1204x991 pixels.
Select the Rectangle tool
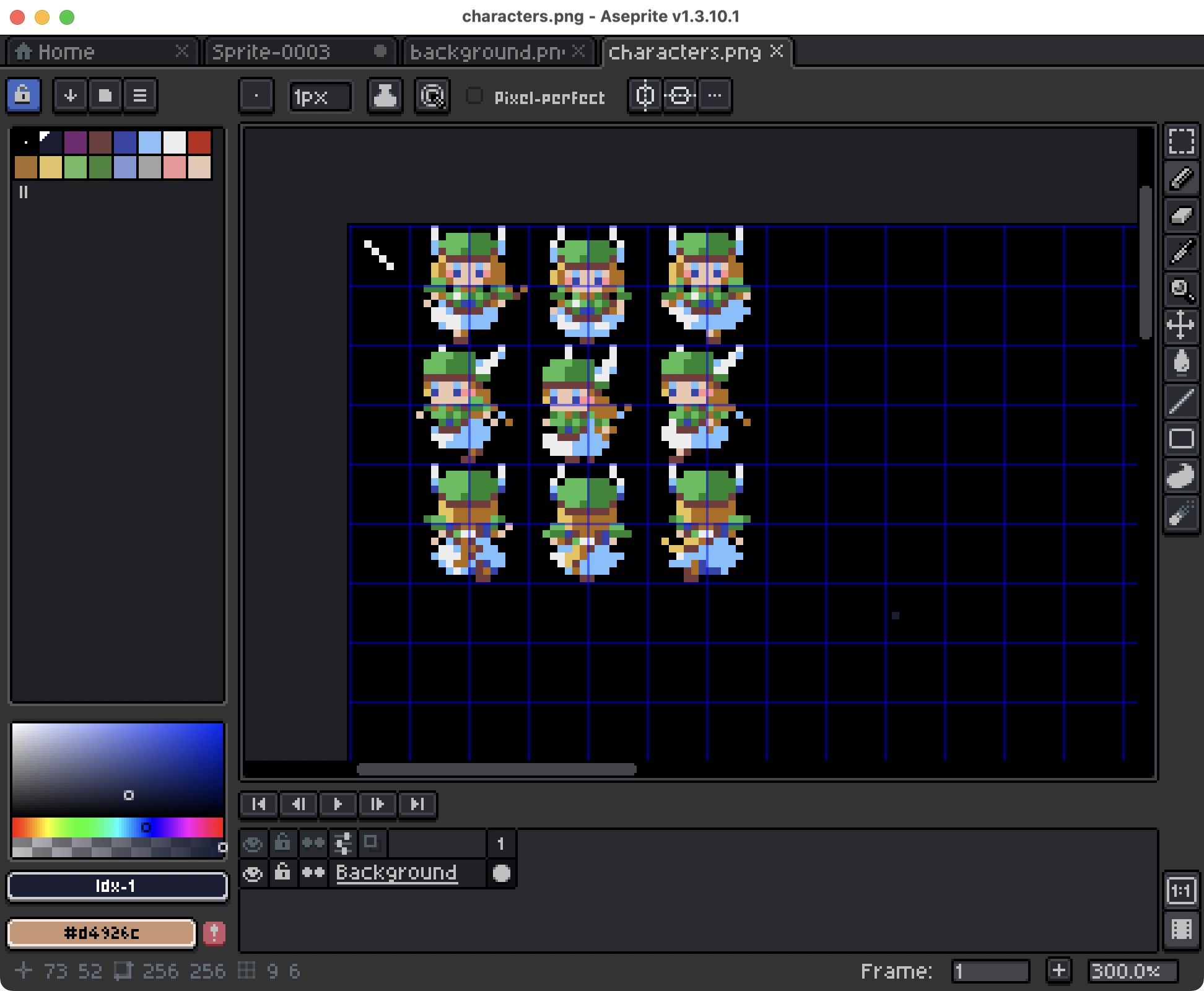[1182, 439]
